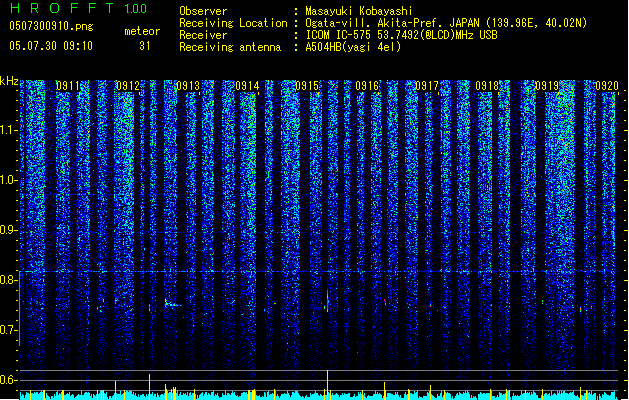Click the 0.9 kHz axis label
The width and height of the screenshot is (629, 400).
pyautogui.click(x=9, y=230)
